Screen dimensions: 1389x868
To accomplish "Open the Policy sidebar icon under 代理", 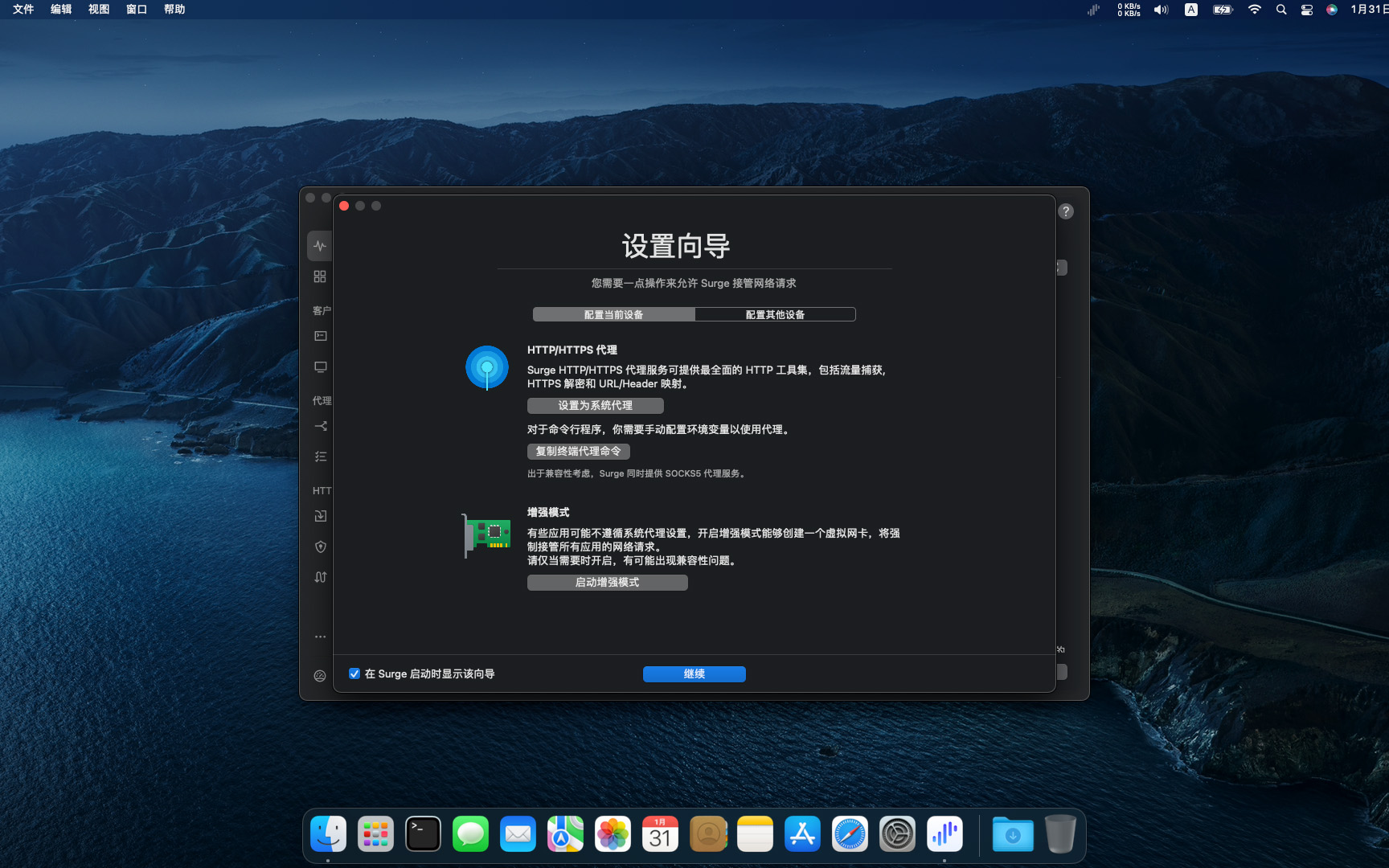I will click(x=320, y=426).
